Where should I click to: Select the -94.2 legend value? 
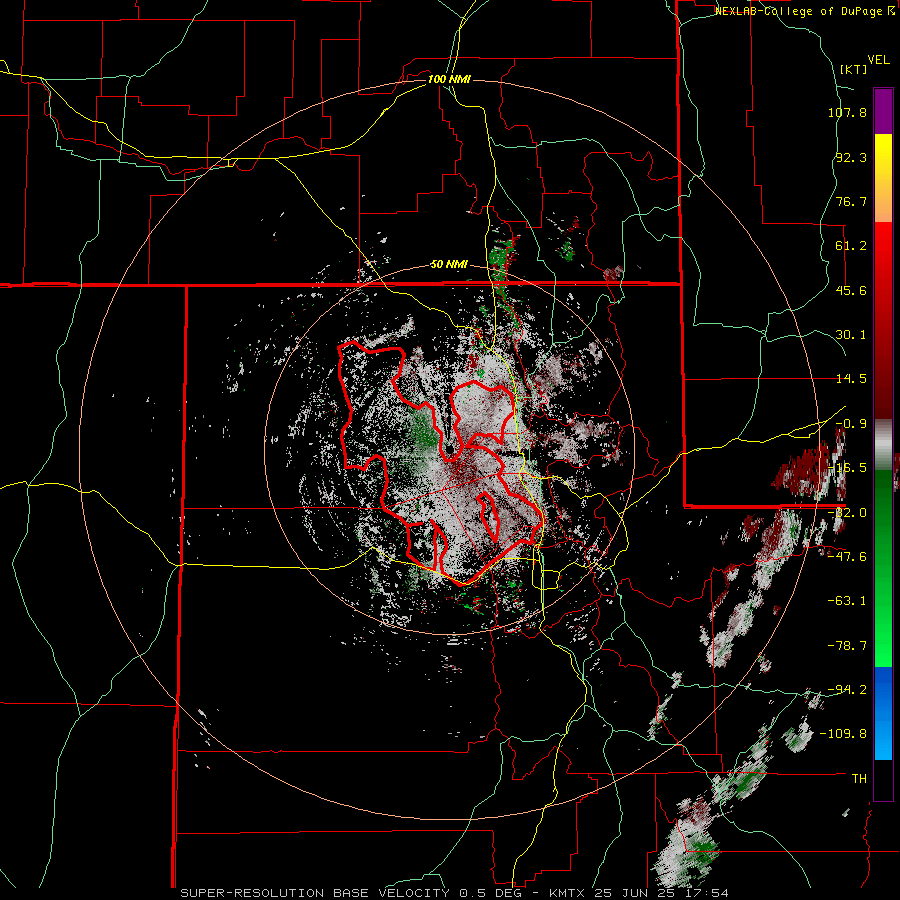847,690
